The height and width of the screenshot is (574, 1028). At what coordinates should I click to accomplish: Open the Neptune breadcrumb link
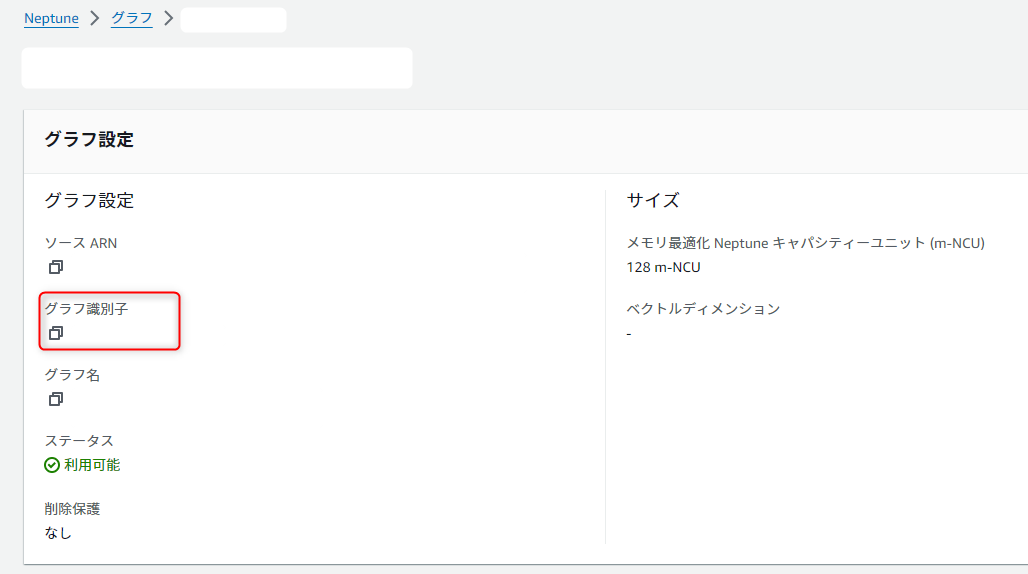click(x=51, y=18)
